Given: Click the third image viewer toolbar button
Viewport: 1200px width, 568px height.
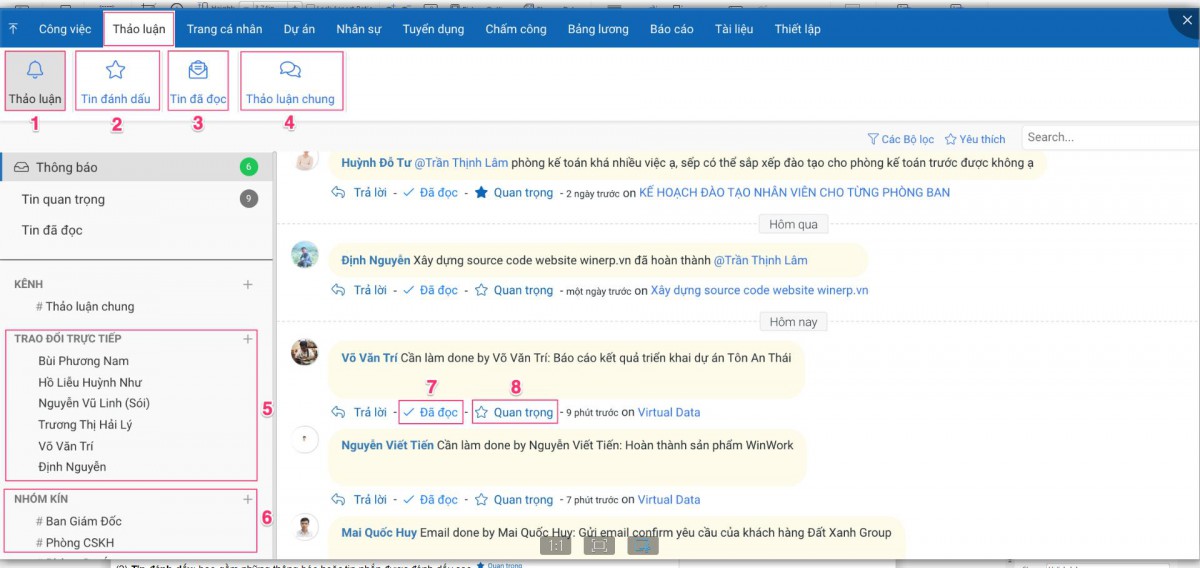Looking at the screenshot, I should pos(643,545).
